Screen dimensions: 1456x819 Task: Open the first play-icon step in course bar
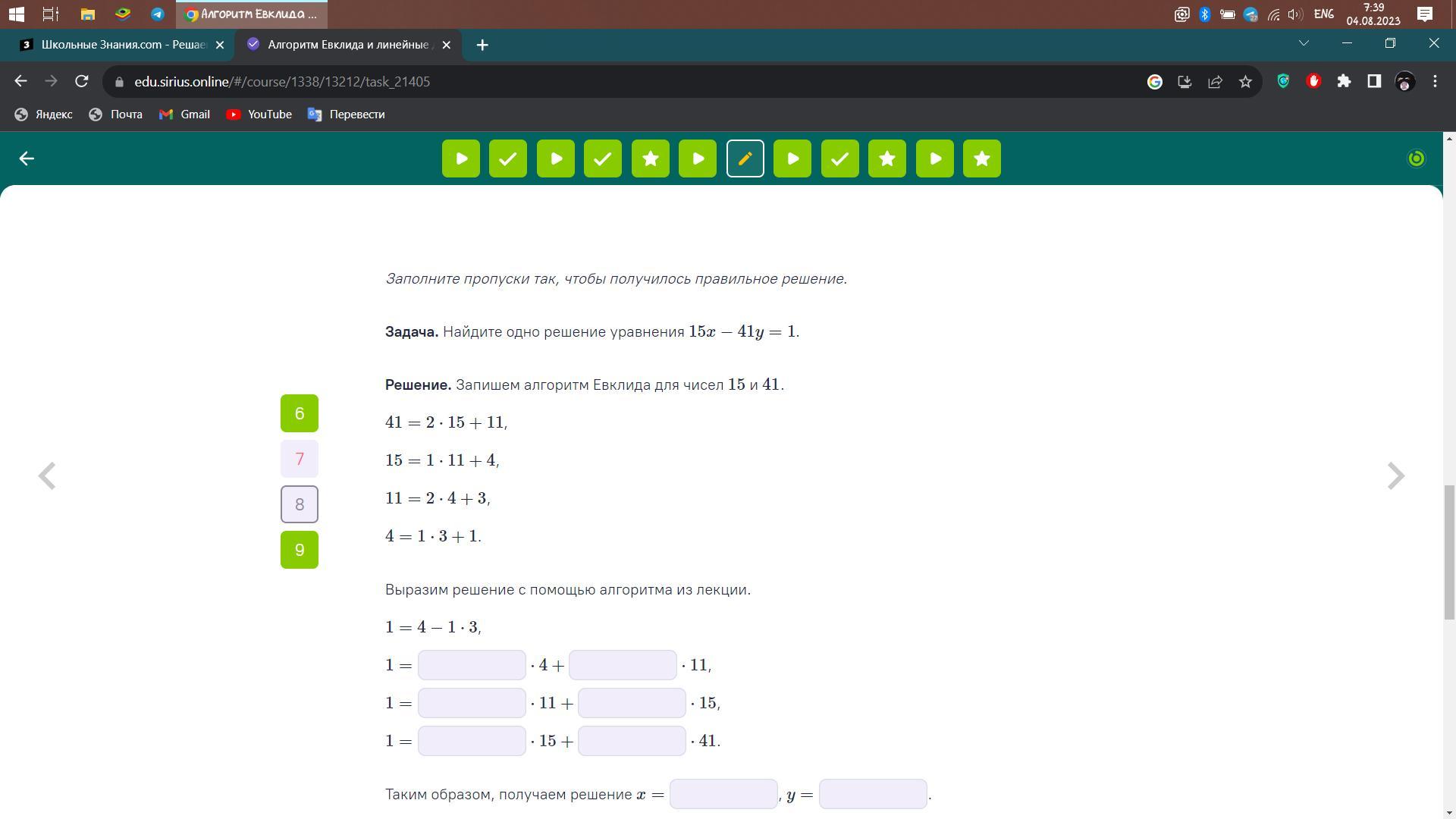[461, 158]
